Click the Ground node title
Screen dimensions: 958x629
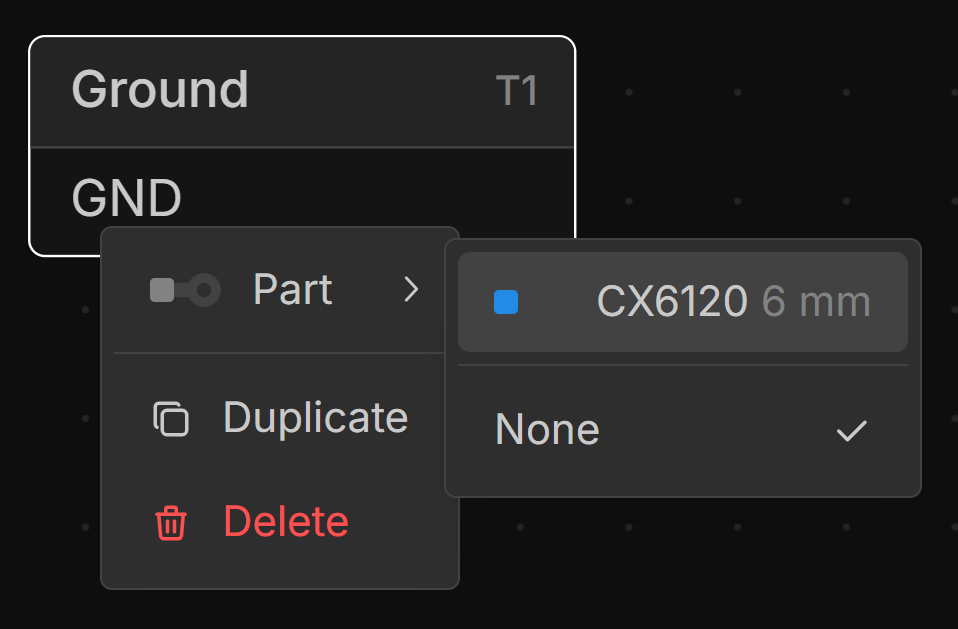[x=160, y=91]
